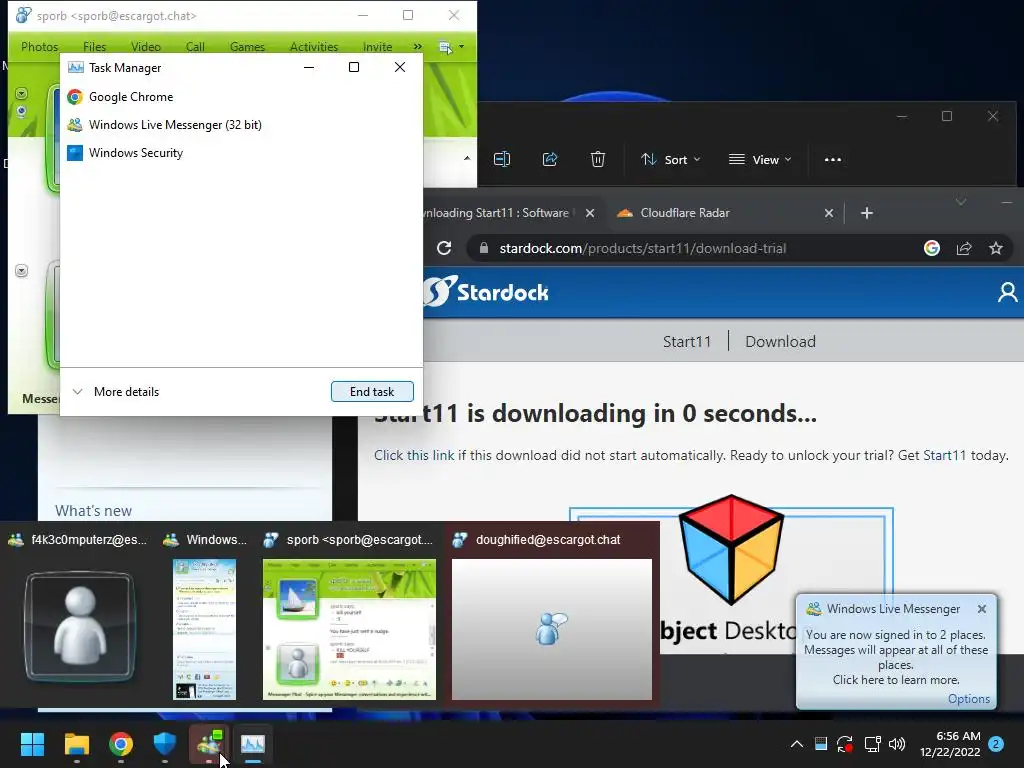Open network status tray icon

(x=872, y=744)
